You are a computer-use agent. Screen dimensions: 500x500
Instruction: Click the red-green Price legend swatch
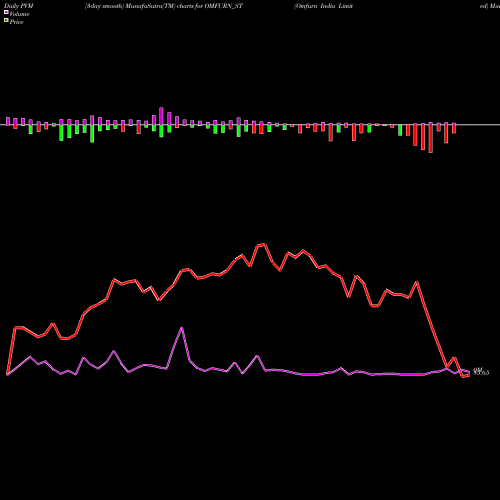coord(6,21)
